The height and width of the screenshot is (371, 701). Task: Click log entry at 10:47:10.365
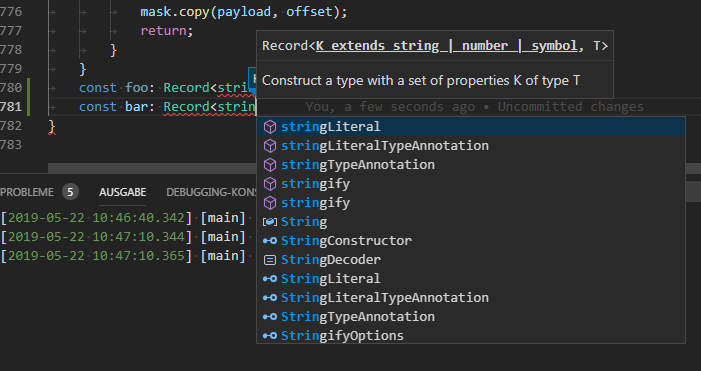tap(123, 256)
